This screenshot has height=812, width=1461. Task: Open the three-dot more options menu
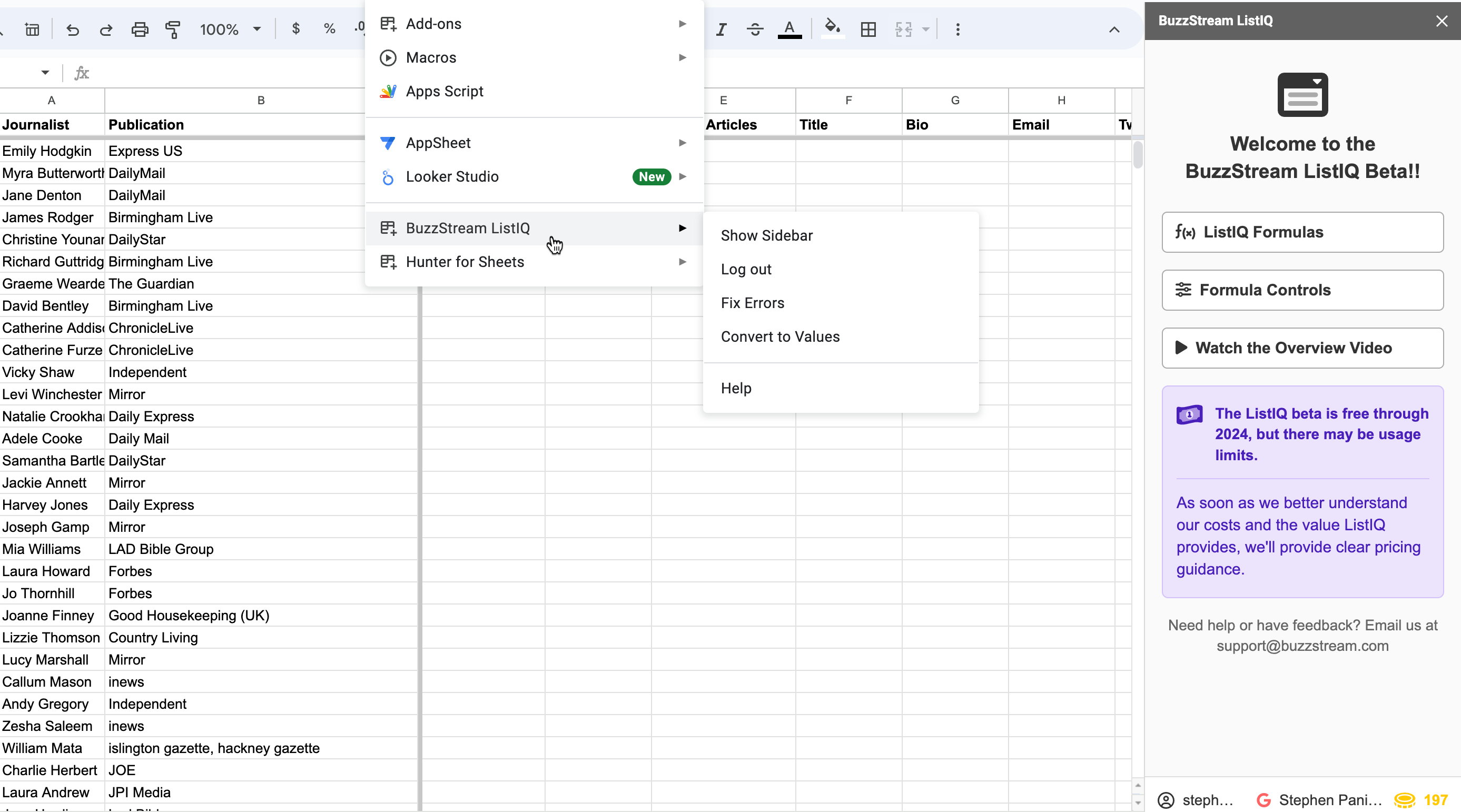click(x=957, y=29)
